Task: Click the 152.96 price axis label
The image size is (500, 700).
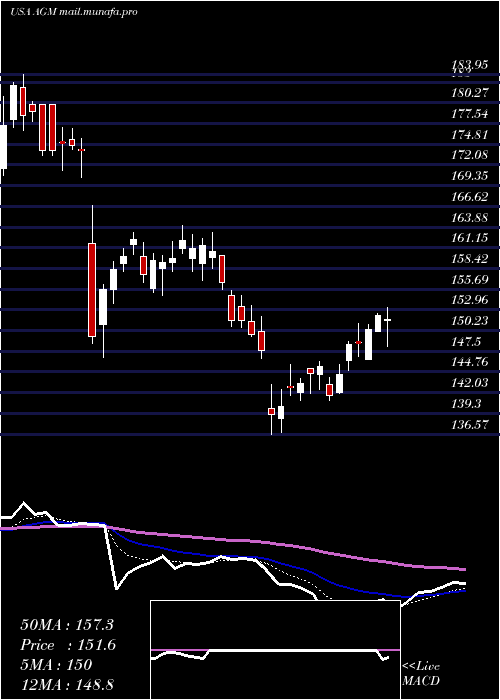Action: coord(469,300)
